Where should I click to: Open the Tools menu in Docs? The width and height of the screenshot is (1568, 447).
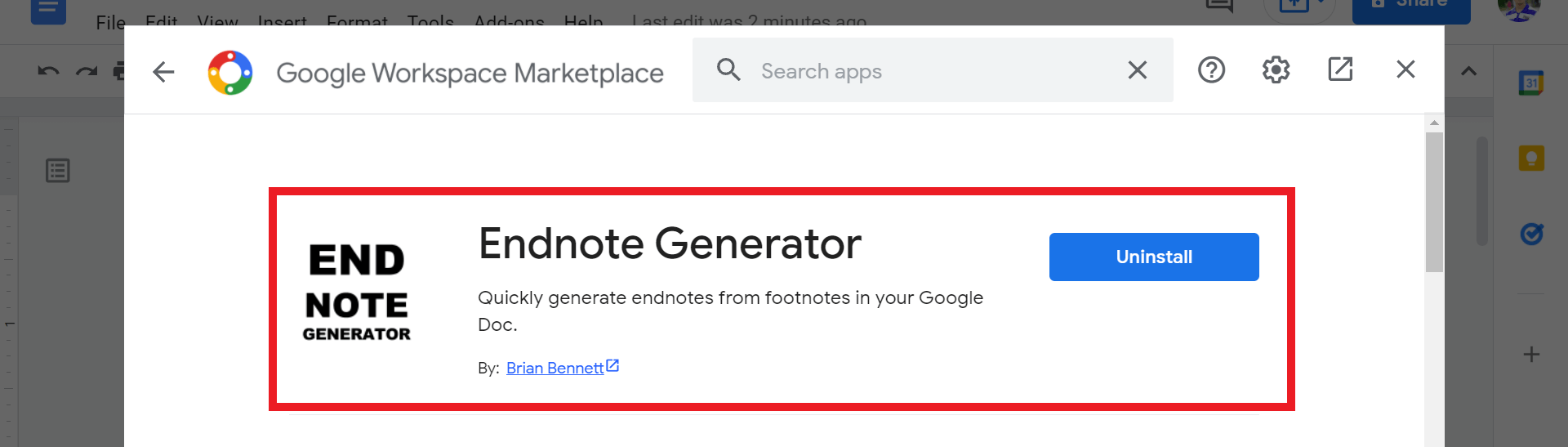[x=430, y=22]
